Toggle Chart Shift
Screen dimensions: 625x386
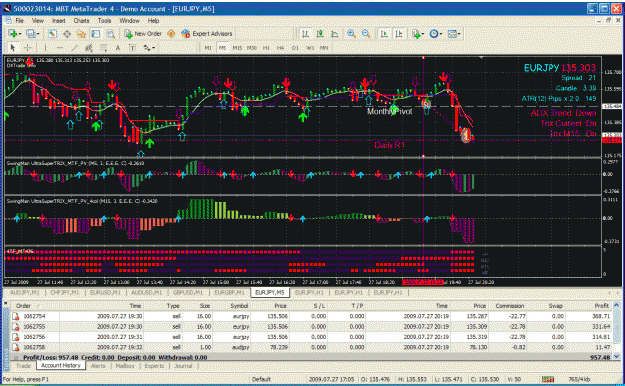(x=399, y=34)
